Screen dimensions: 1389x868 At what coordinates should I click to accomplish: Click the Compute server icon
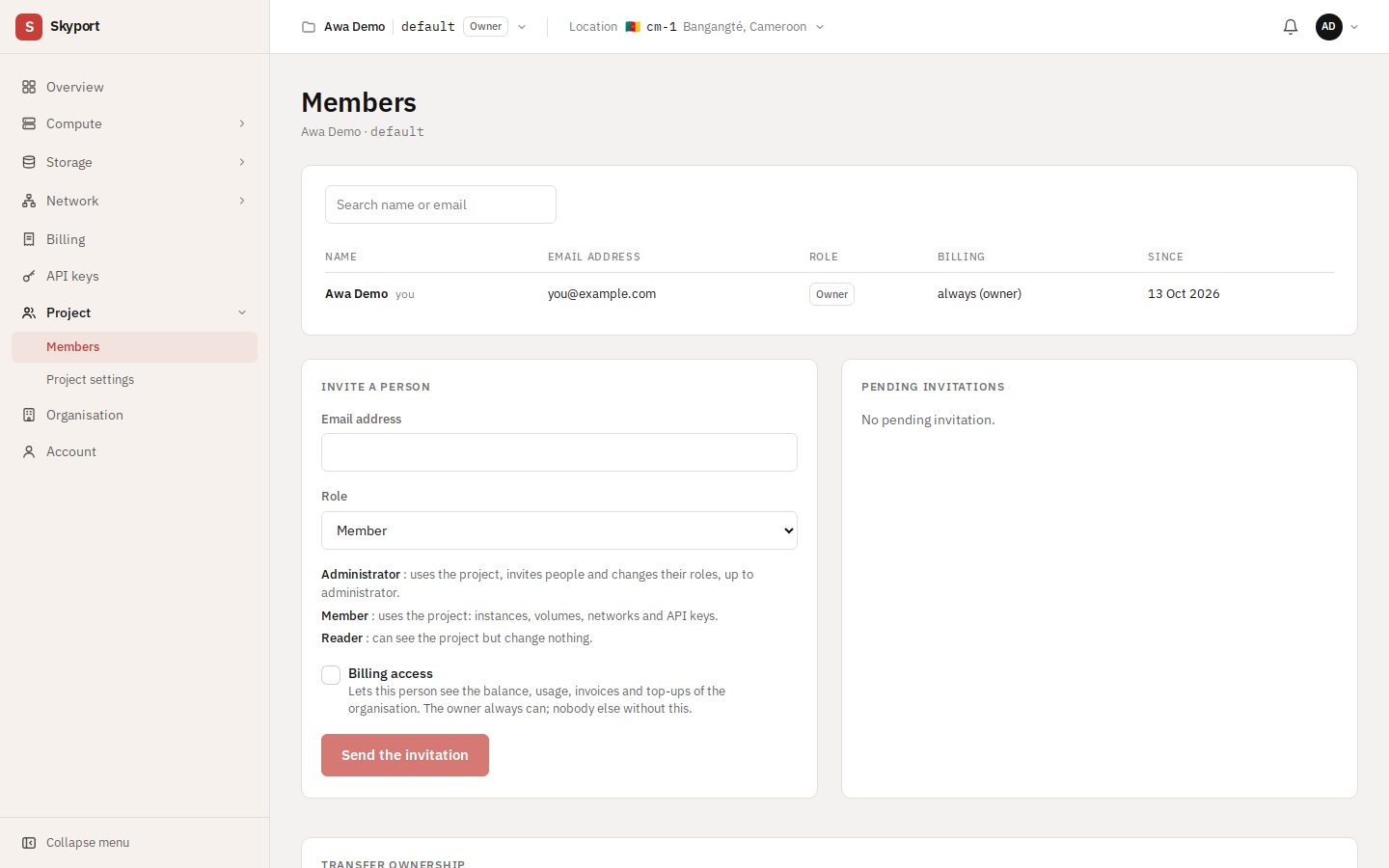(x=29, y=123)
